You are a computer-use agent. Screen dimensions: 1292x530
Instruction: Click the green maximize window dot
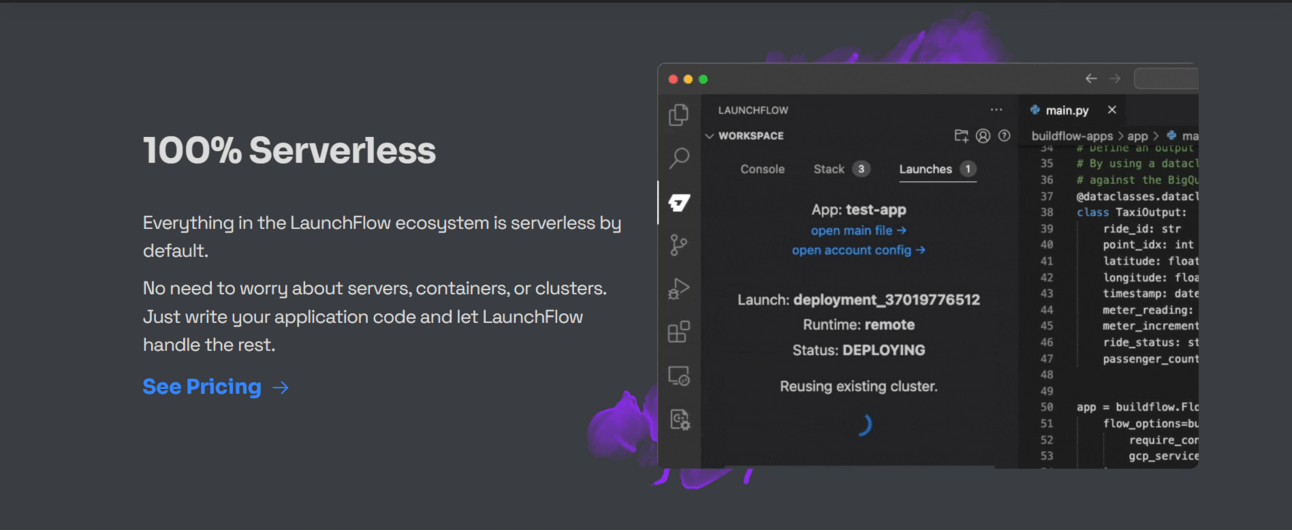703,79
